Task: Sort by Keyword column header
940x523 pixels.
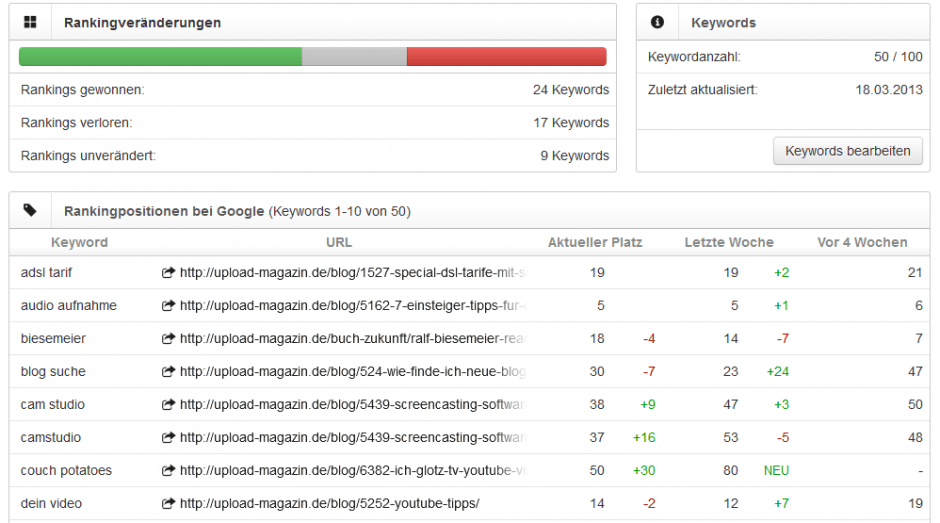Action: (x=79, y=242)
